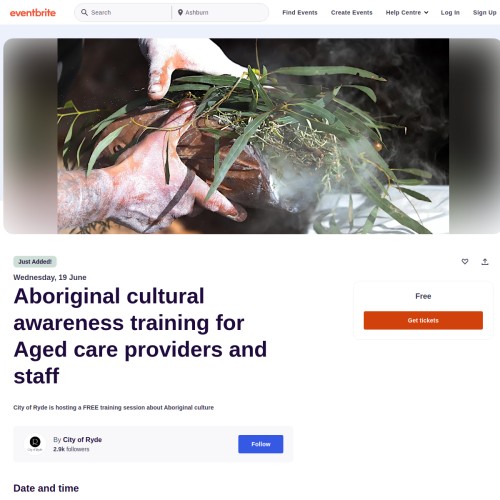Click the smoking ceremony hero image

pos(253,136)
